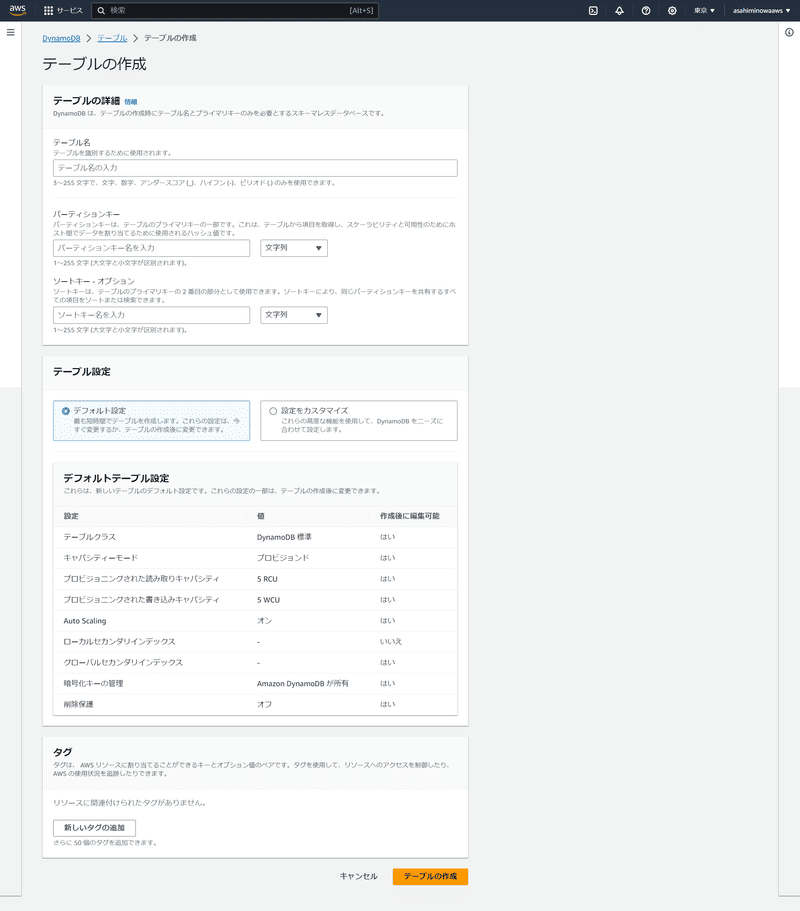Open the help question mark icon
This screenshot has width=800, height=911.
pyautogui.click(x=645, y=10)
